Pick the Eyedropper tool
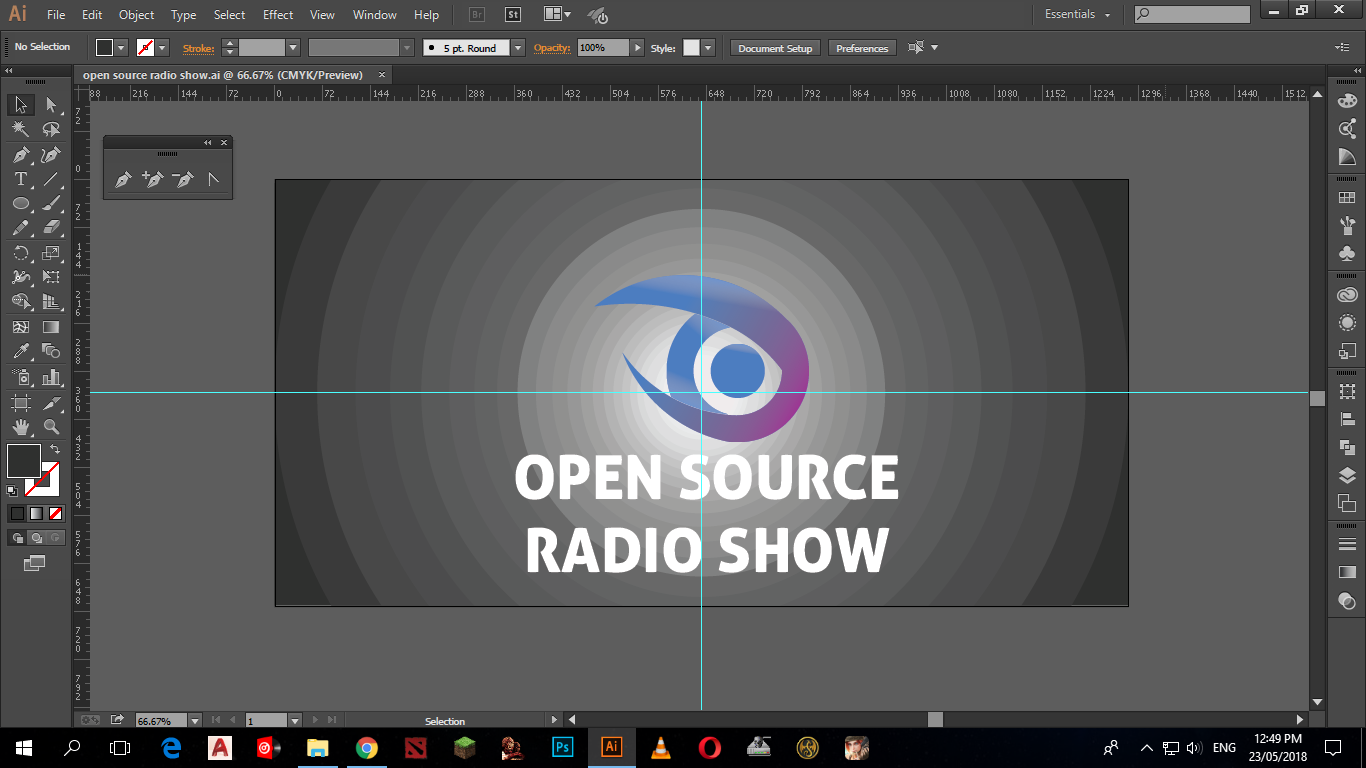This screenshot has height=768, width=1366. 20,351
